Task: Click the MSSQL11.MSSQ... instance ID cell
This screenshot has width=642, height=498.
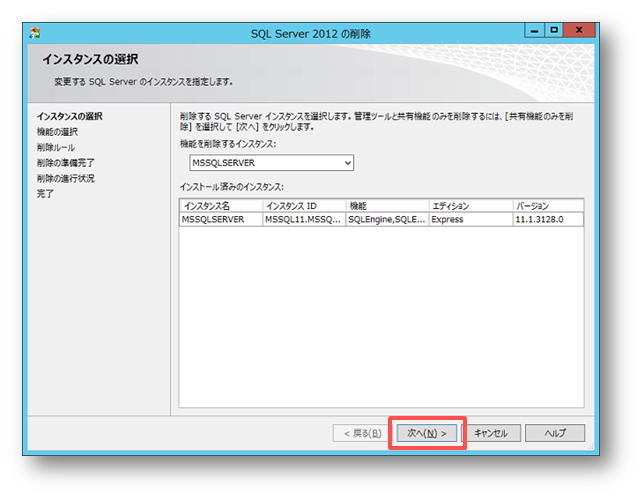Action: (x=304, y=220)
